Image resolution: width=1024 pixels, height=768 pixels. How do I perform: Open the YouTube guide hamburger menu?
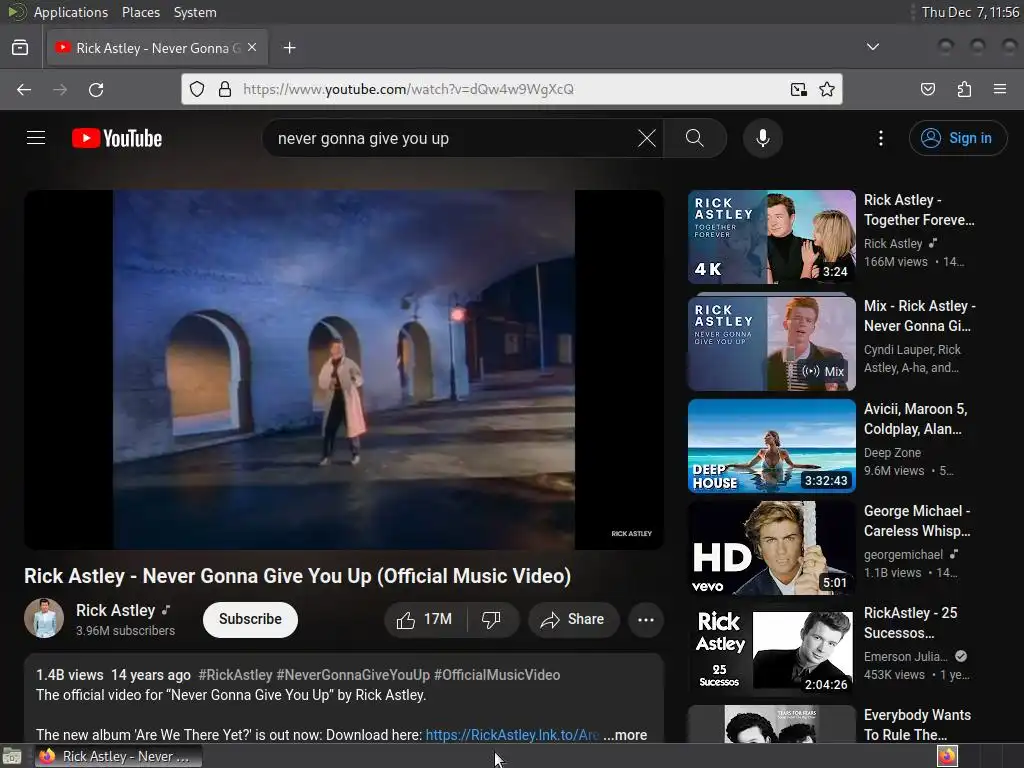pos(36,138)
